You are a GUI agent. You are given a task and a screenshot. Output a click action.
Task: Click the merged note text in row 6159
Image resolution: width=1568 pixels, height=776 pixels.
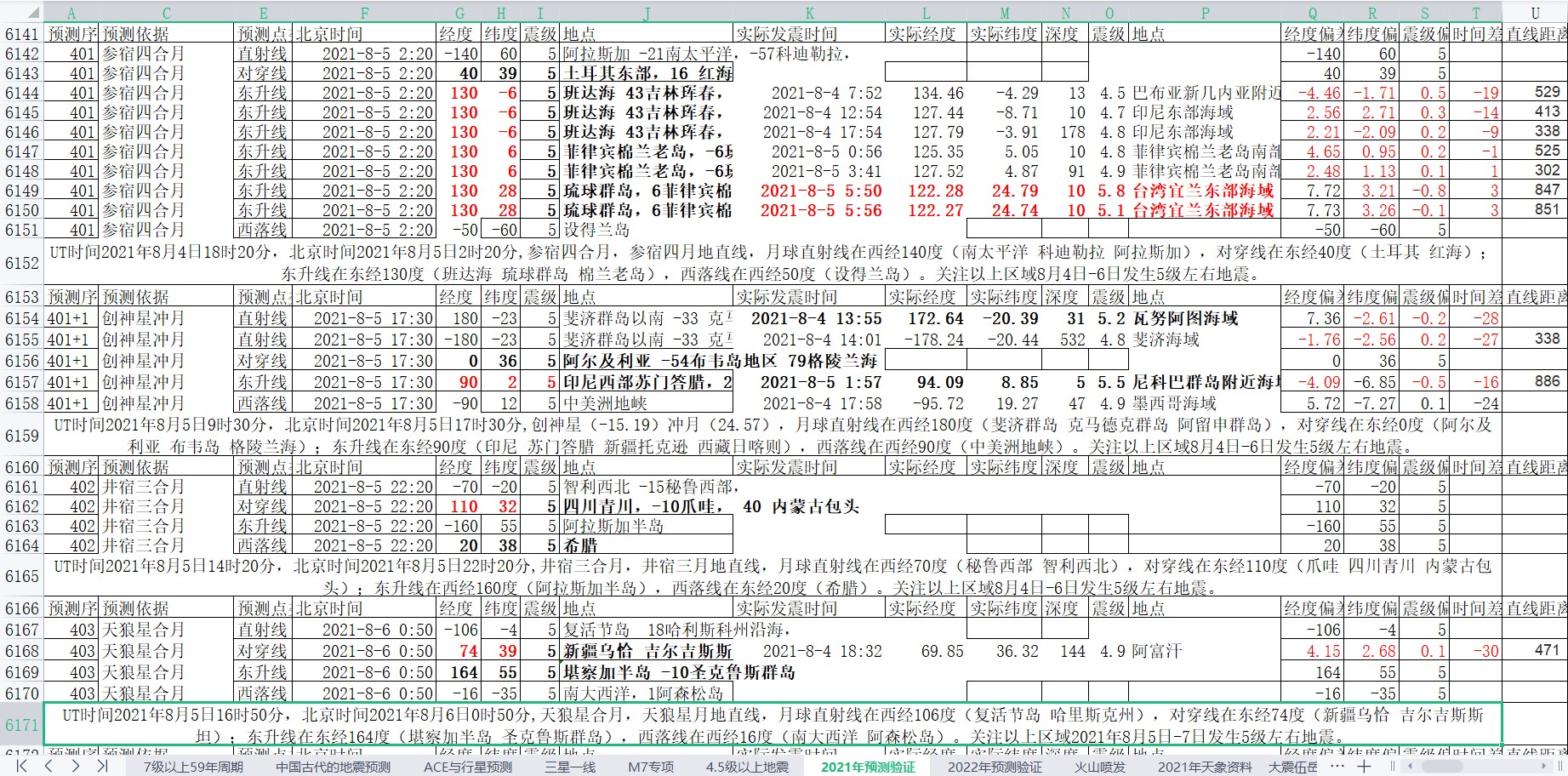773,436
